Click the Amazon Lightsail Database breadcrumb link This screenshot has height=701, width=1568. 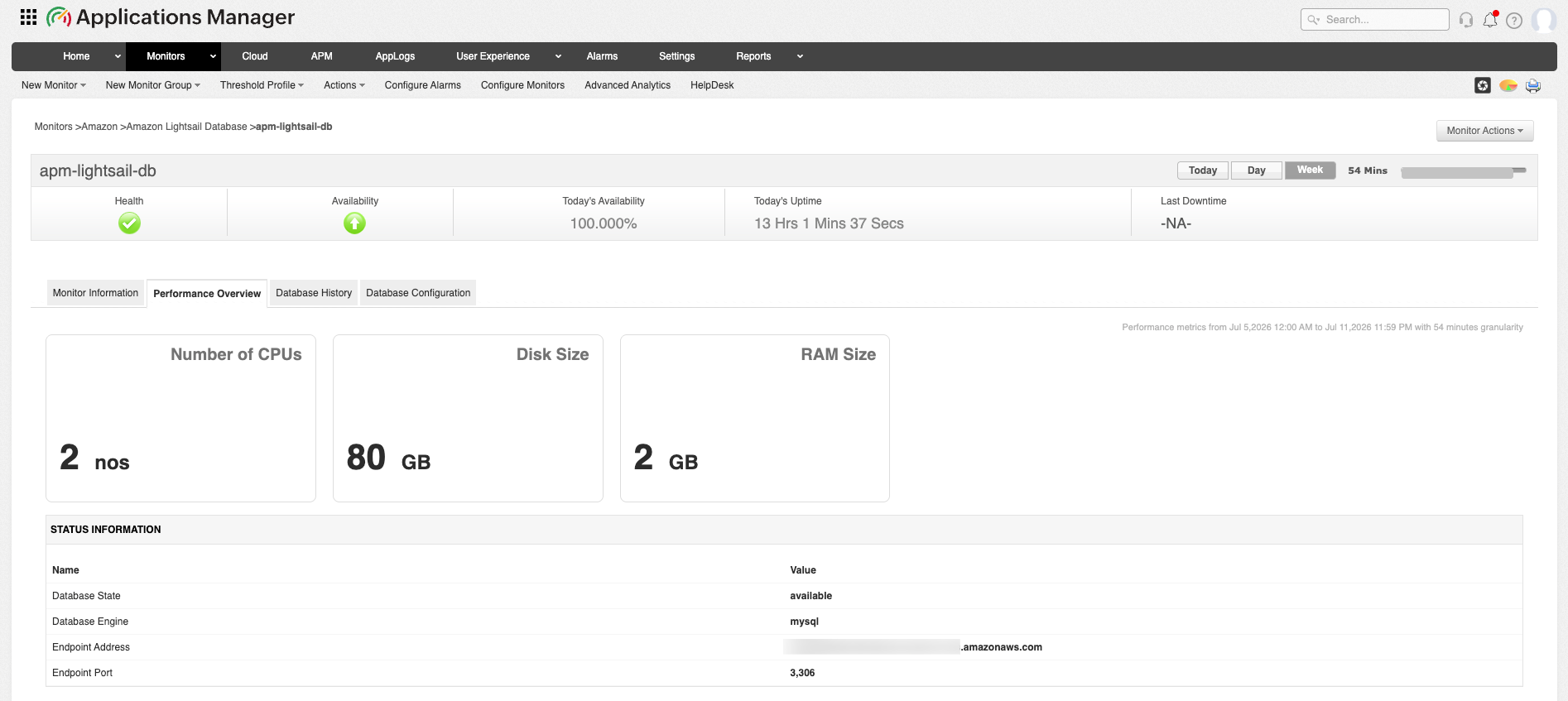[186, 127]
